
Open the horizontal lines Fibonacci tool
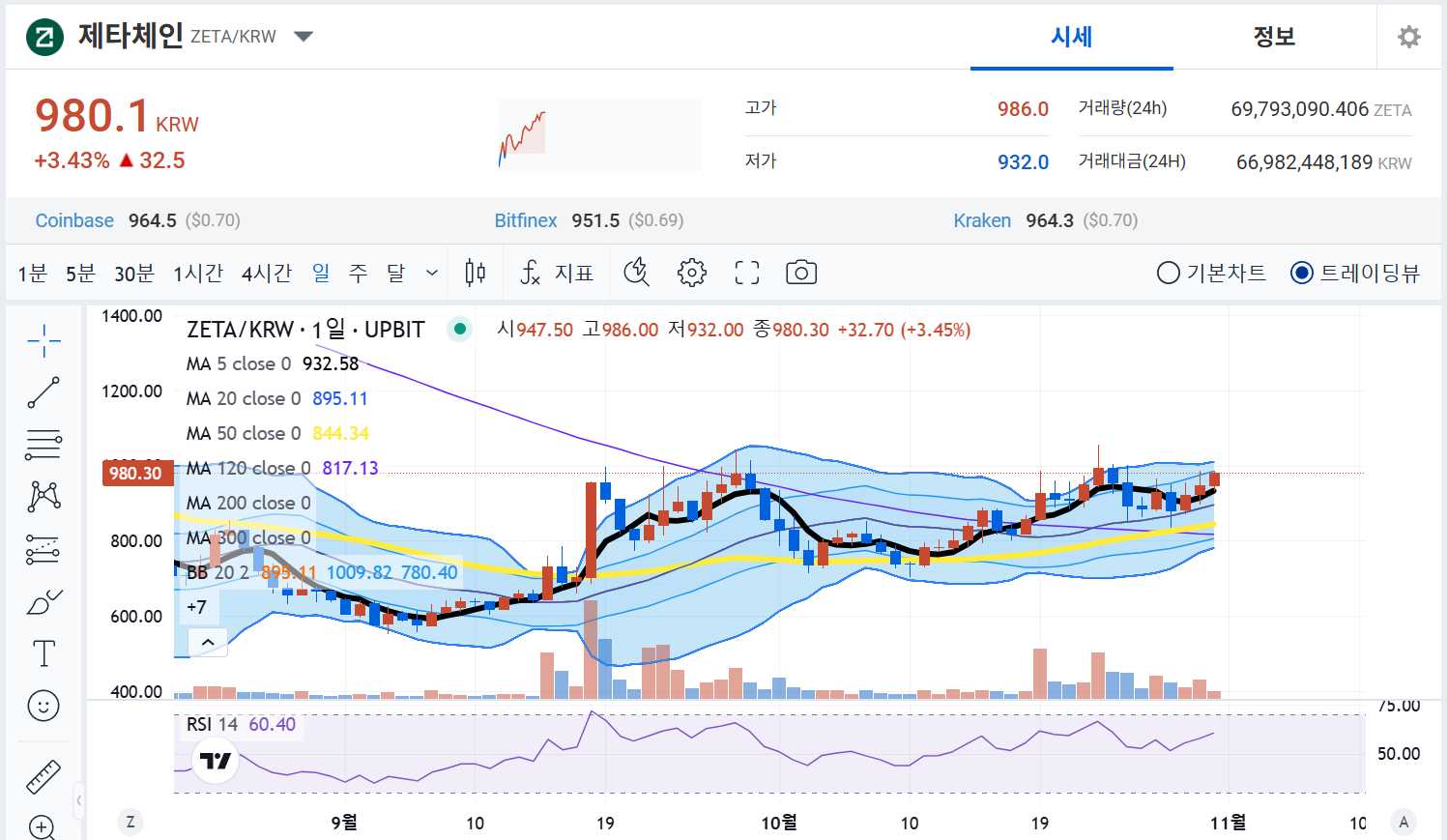coord(43,445)
